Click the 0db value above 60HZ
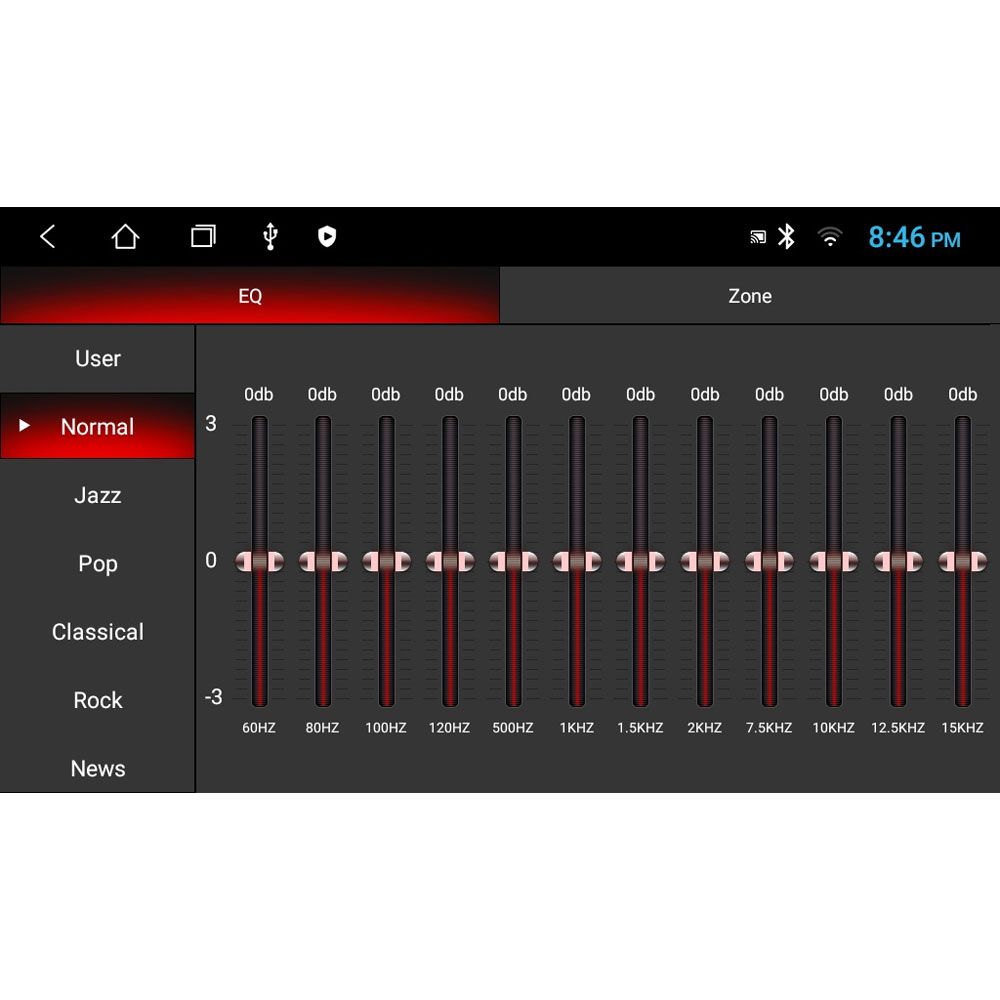The image size is (1000, 1000). click(x=259, y=394)
